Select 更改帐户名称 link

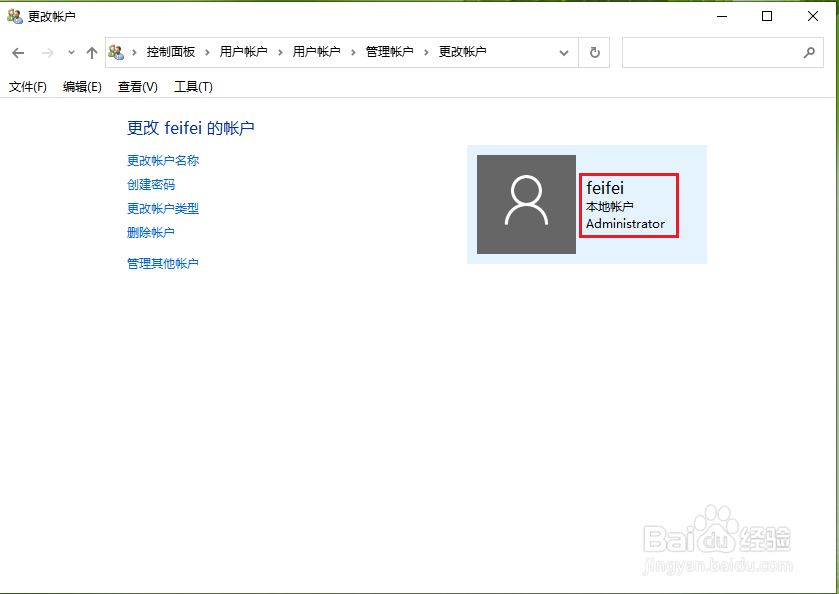pos(163,160)
